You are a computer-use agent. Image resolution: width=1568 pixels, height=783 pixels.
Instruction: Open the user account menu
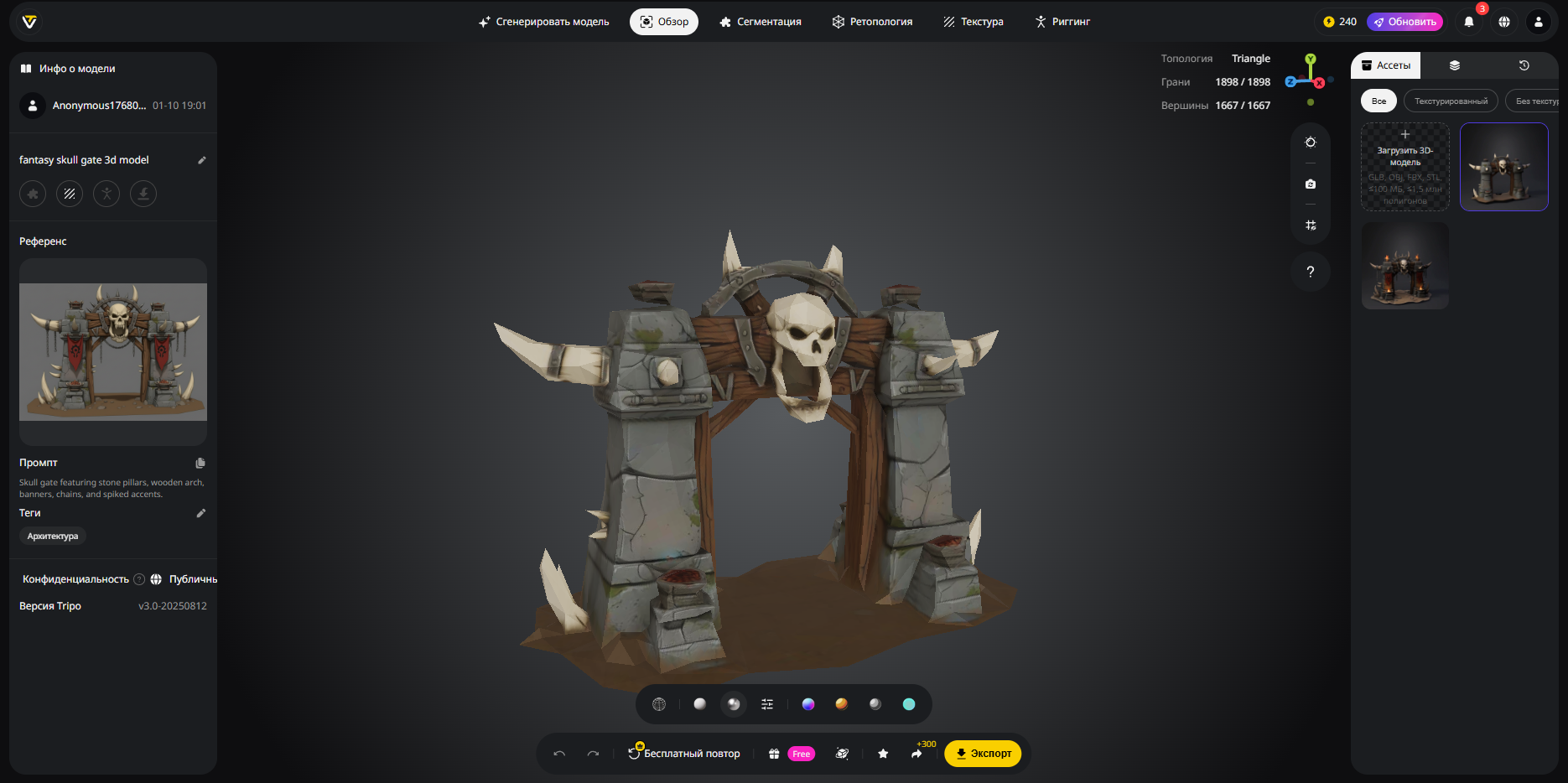(x=1539, y=22)
